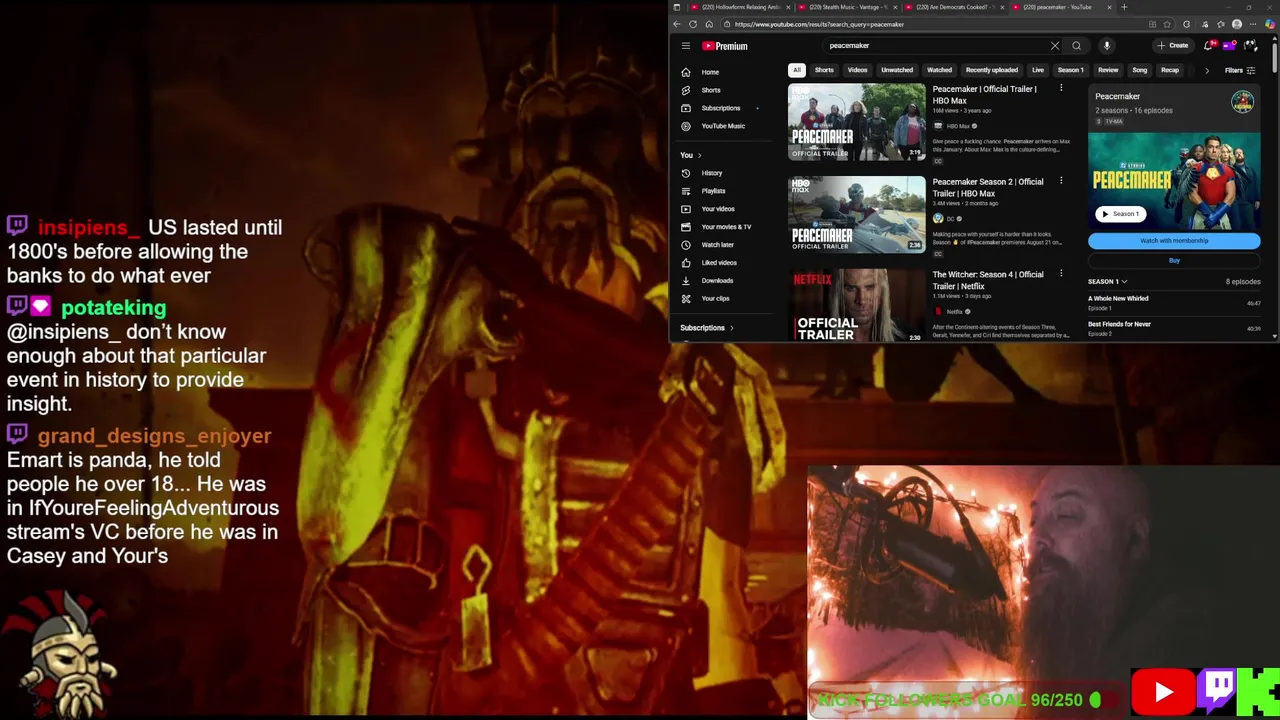Show more filter chips with right arrow

pyautogui.click(x=1206, y=70)
